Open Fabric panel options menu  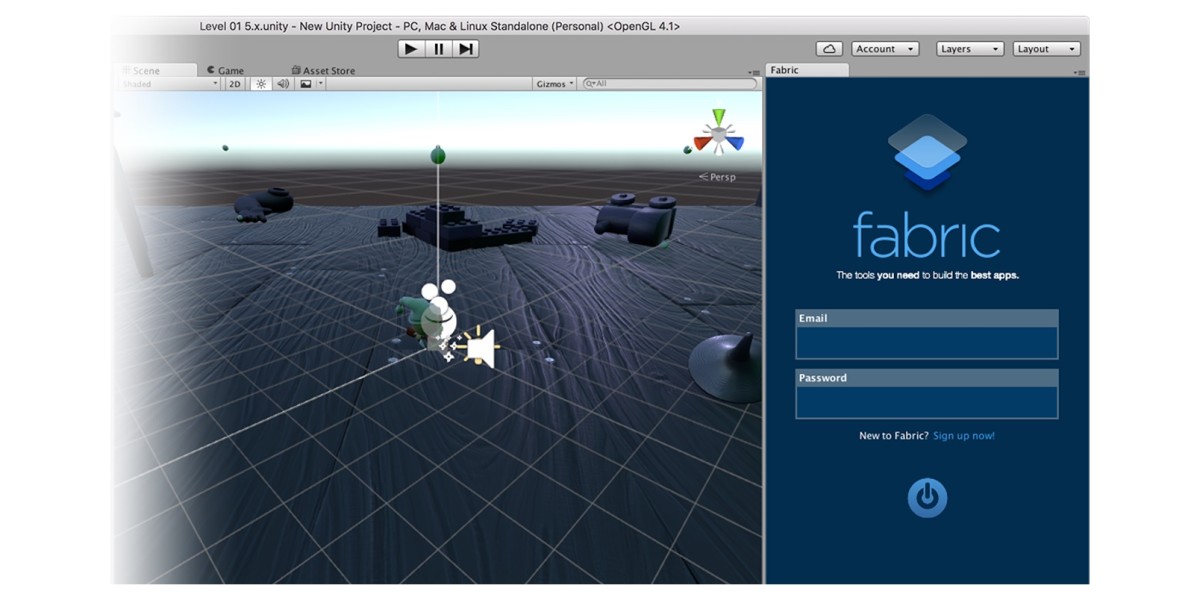(1079, 72)
